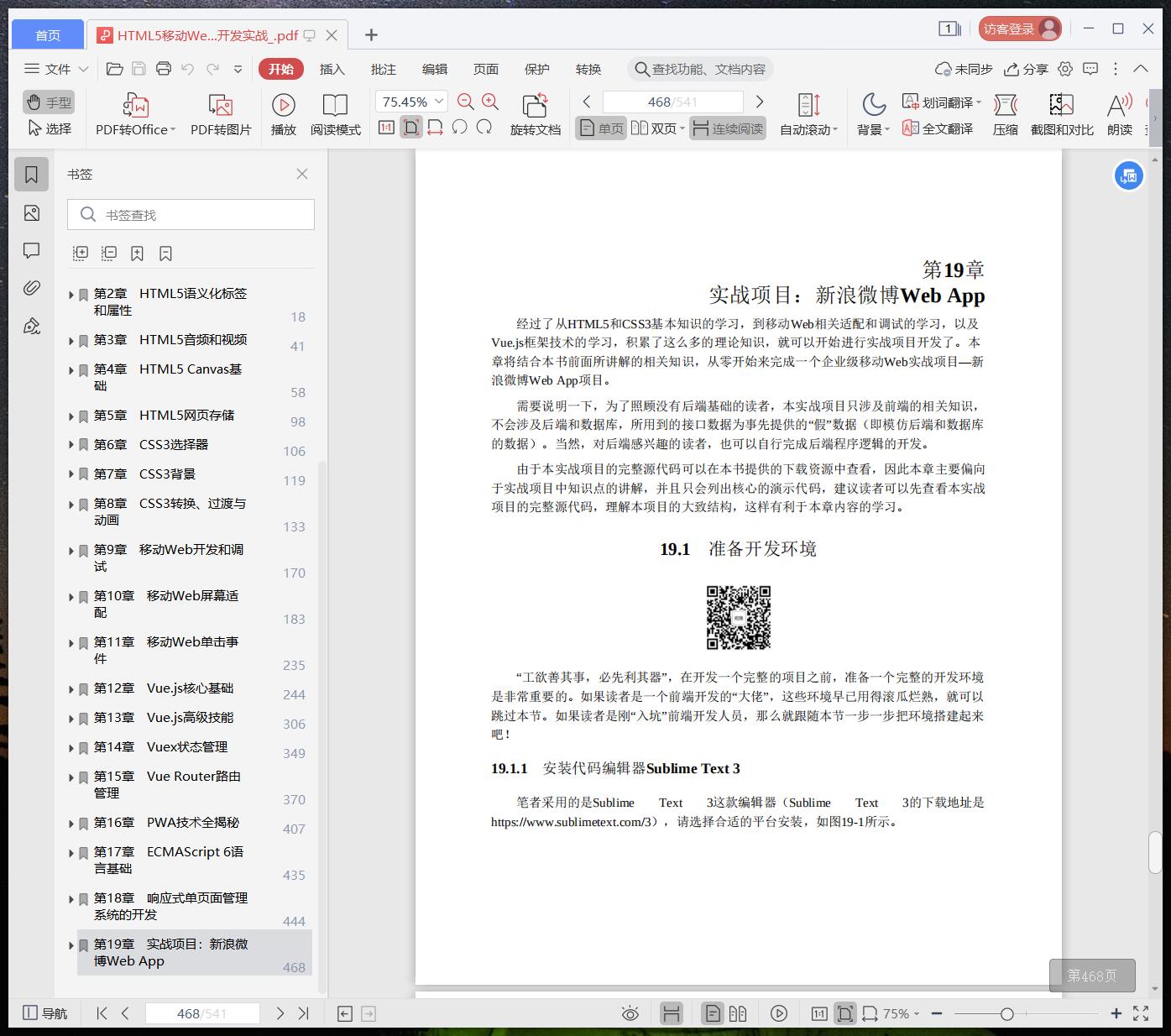Set actual size 1:1 in toolbar

click(x=386, y=128)
